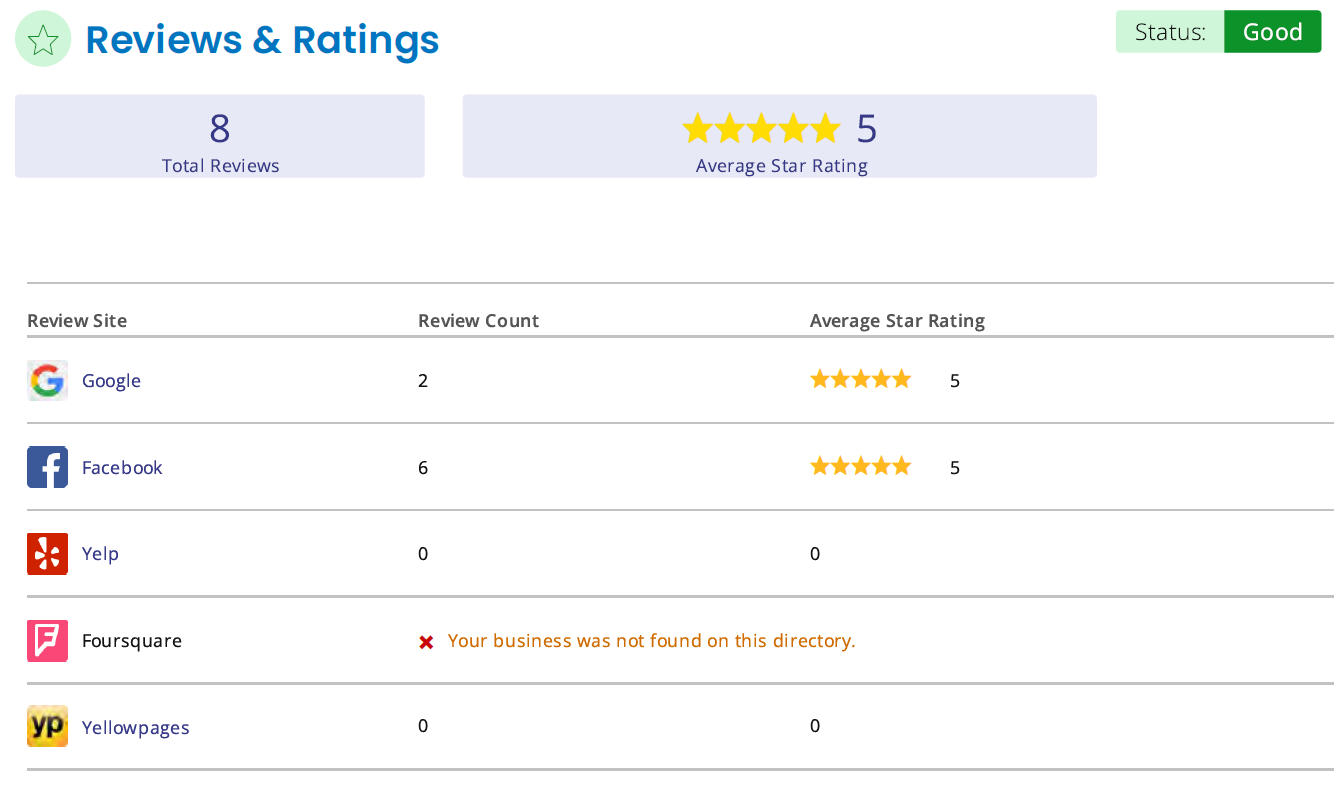Open the Facebook review site link

coord(122,467)
